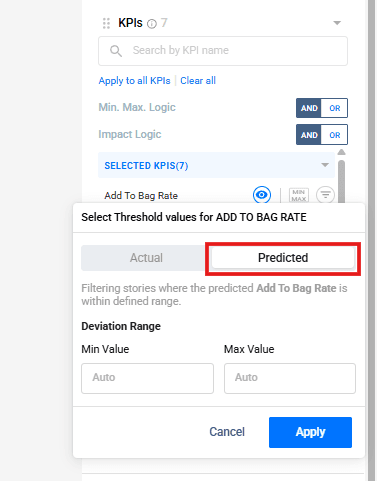Switch to the Actual tab
377x481 pixels.
coord(146,258)
